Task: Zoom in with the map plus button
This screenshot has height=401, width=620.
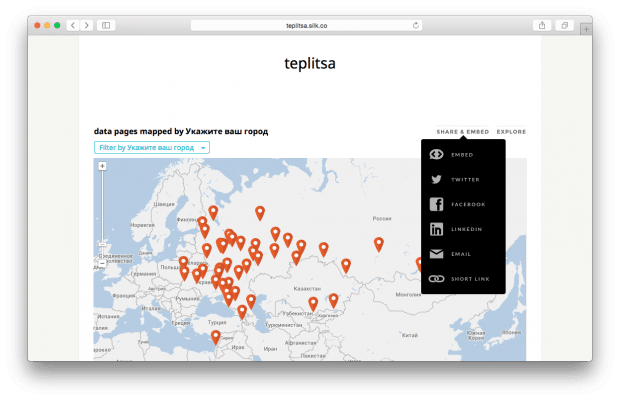Action: coord(102,167)
